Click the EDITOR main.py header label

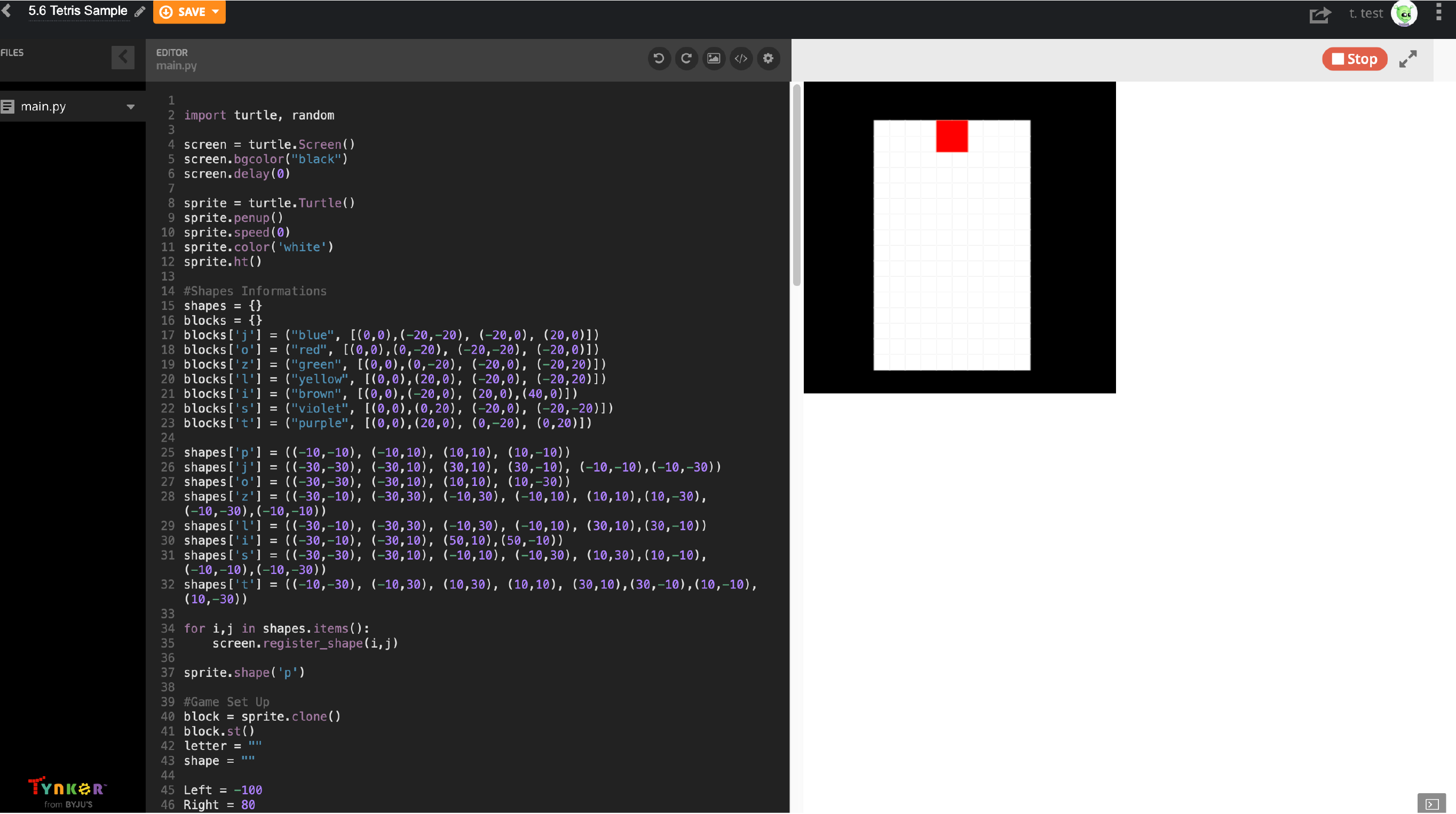pos(176,59)
